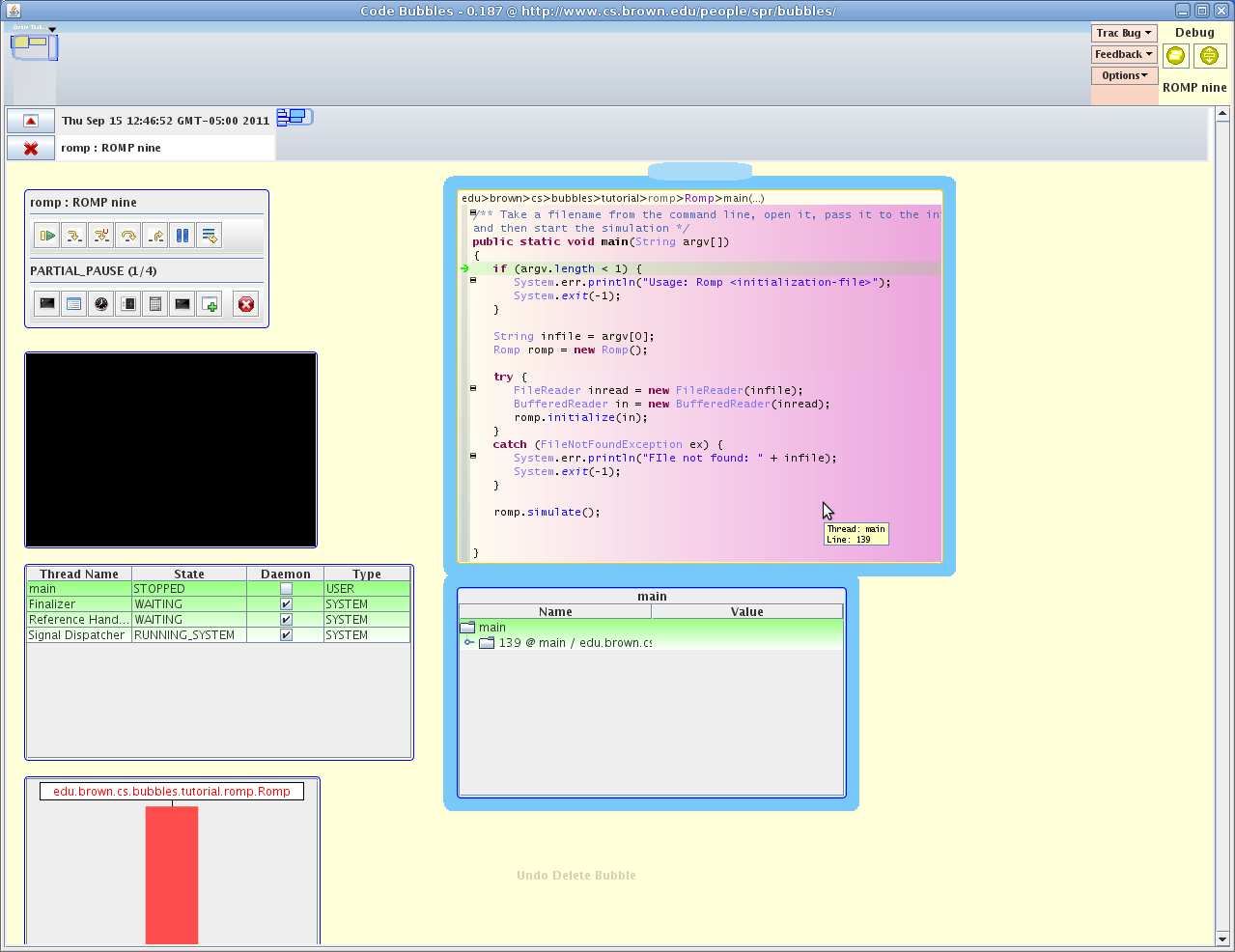Click the STOPPED state cell

coord(189,589)
